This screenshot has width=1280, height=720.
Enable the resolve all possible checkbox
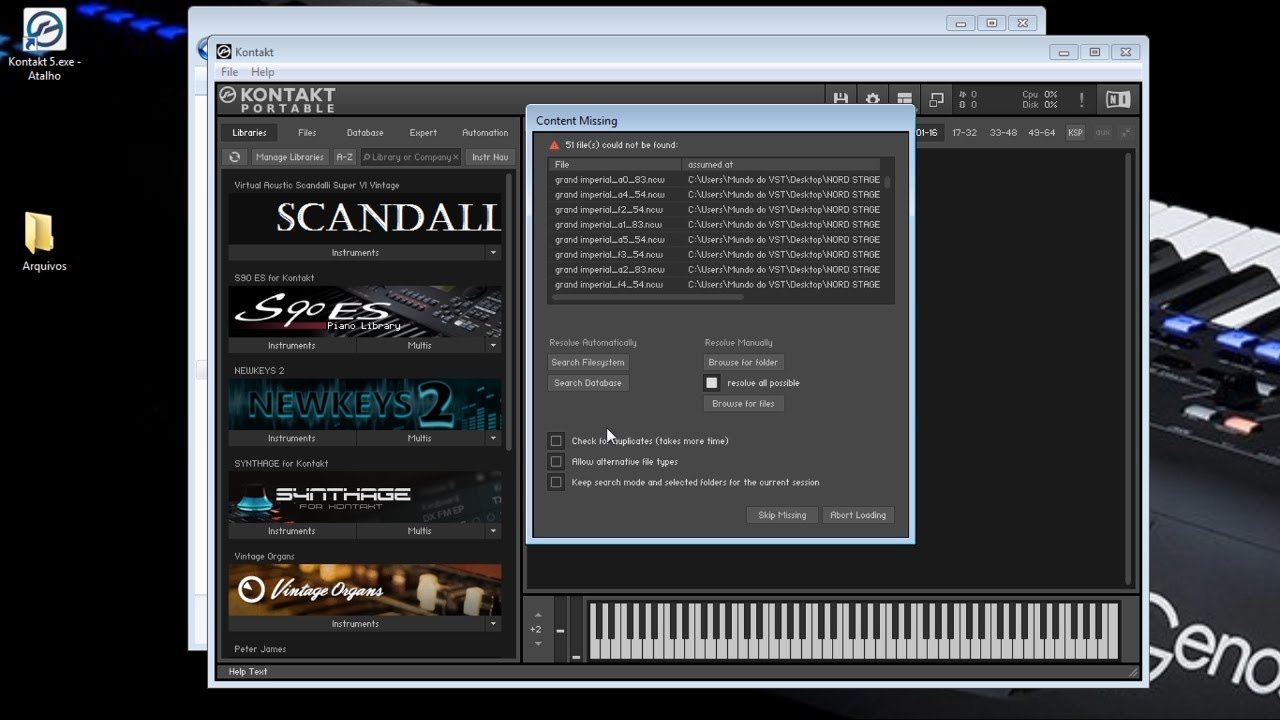pyautogui.click(x=711, y=383)
